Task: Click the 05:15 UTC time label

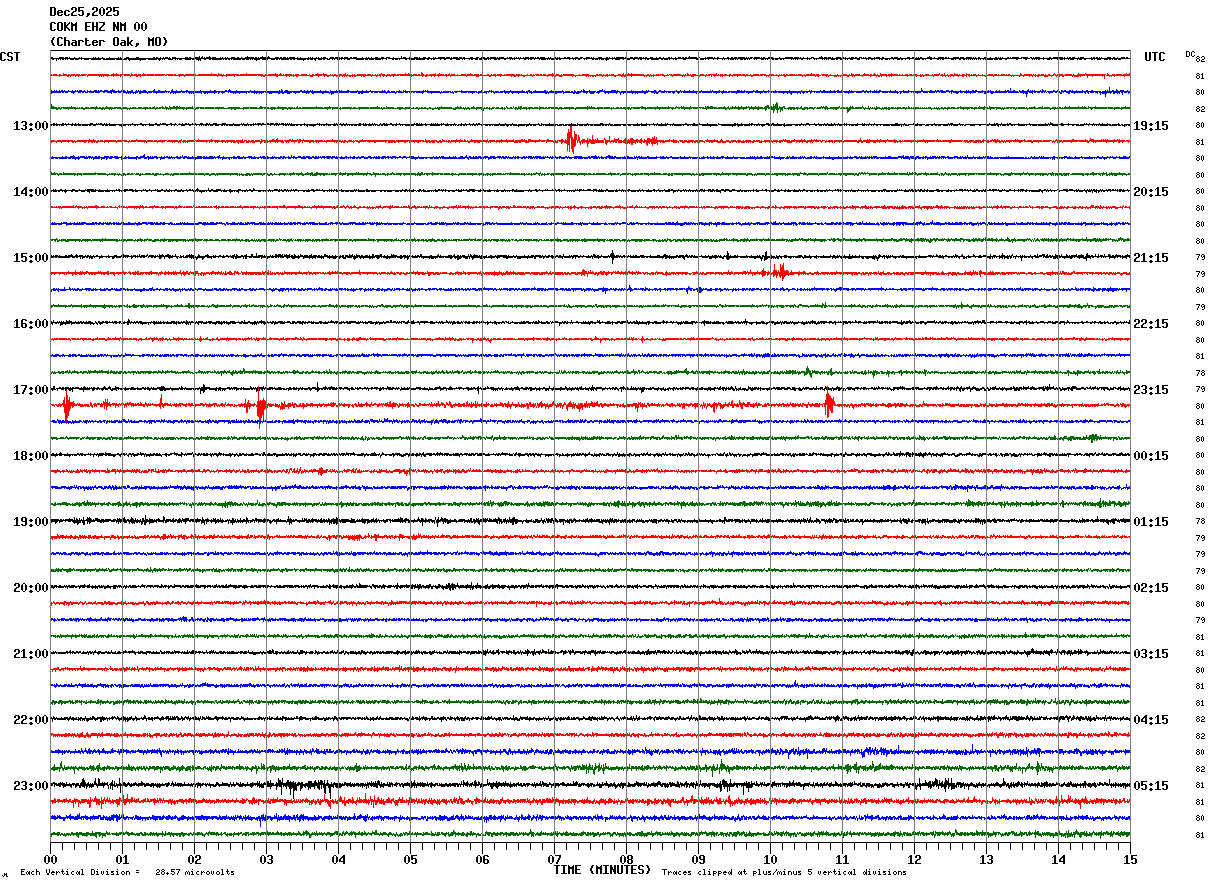Action: click(1150, 786)
